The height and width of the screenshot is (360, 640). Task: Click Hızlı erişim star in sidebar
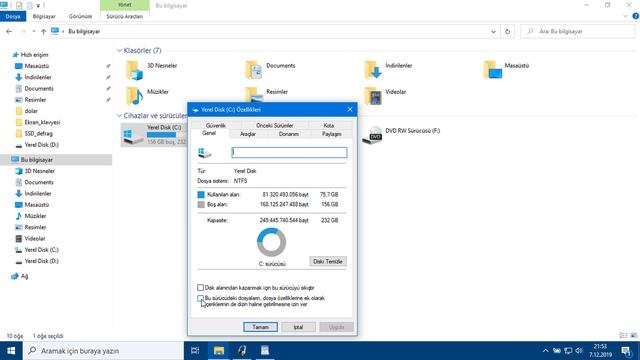tap(16, 55)
